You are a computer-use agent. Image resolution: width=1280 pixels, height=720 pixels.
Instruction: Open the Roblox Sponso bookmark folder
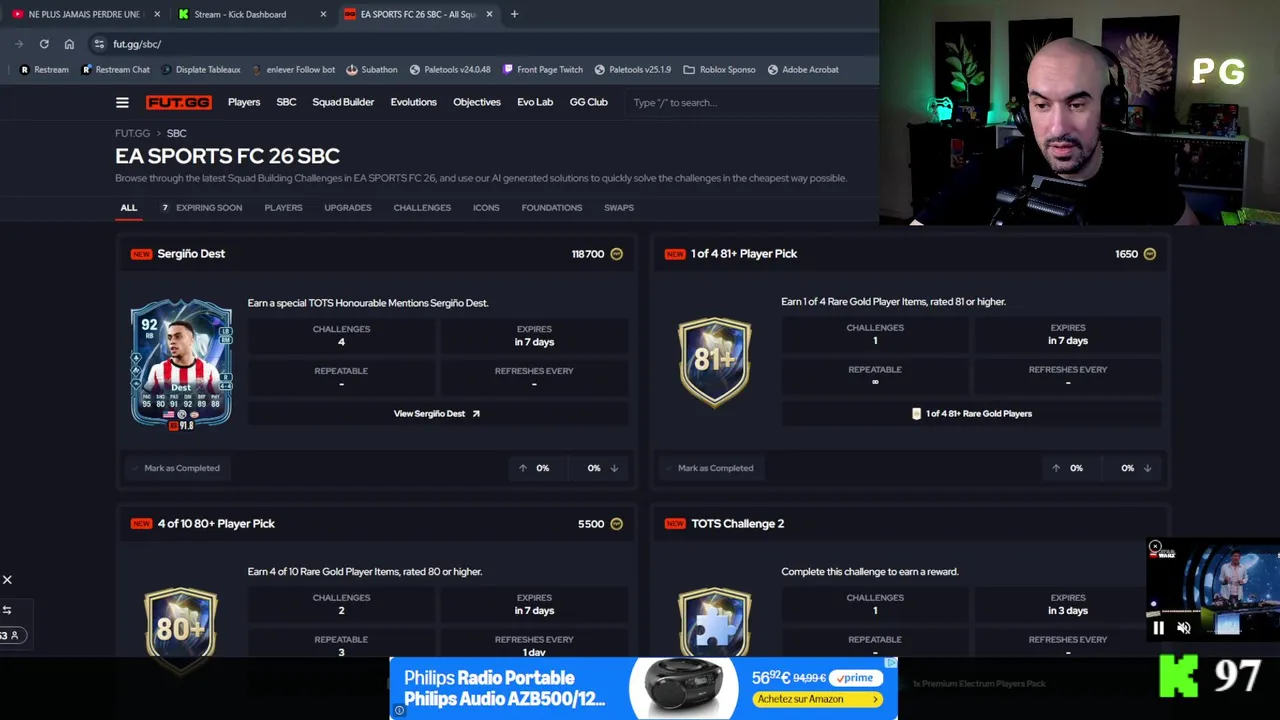pos(720,70)
